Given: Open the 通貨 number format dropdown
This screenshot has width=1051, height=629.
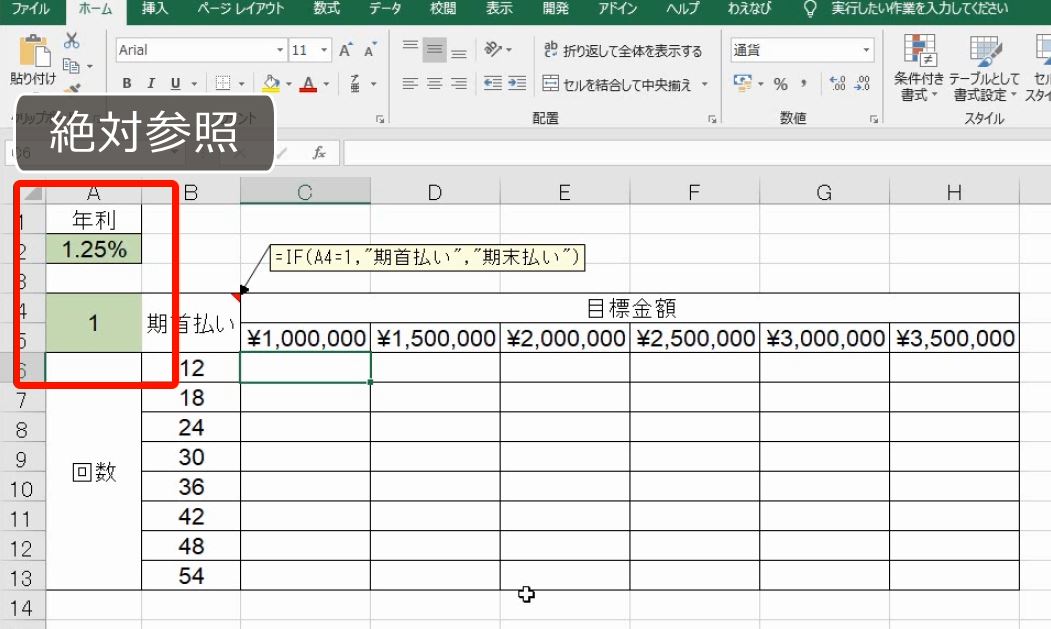Looking at the screenshot, I should (x=866, y=50).
